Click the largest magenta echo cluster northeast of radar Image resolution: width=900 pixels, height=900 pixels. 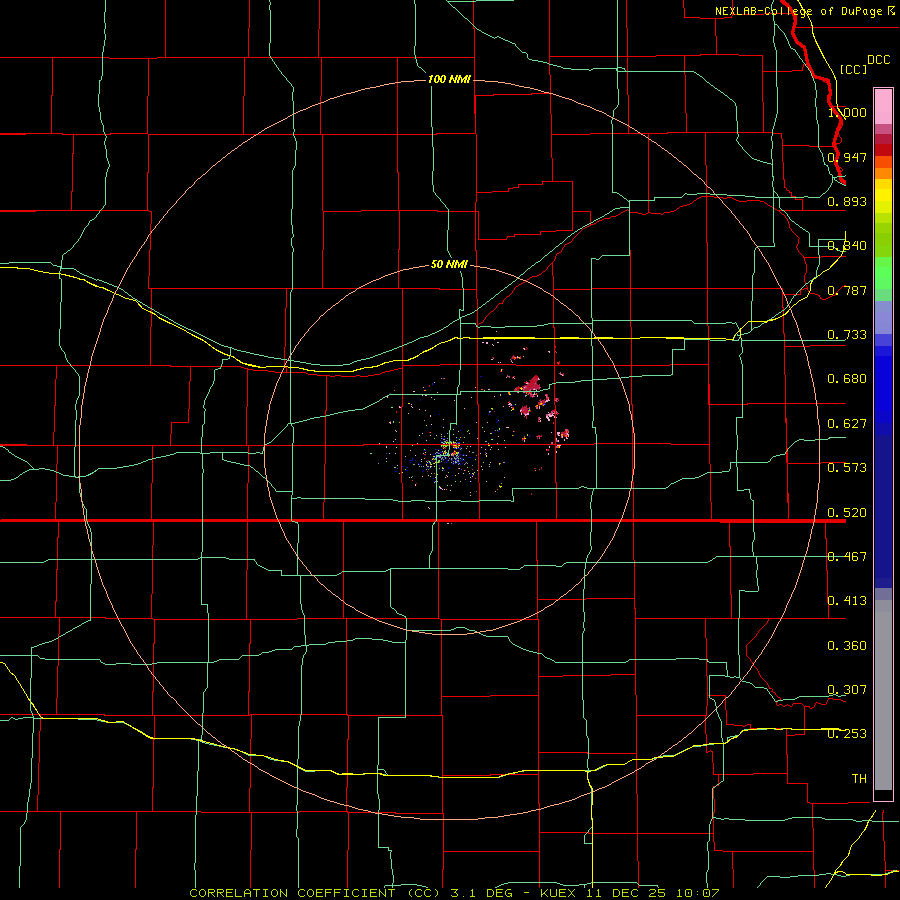click(x=530, y=386)
